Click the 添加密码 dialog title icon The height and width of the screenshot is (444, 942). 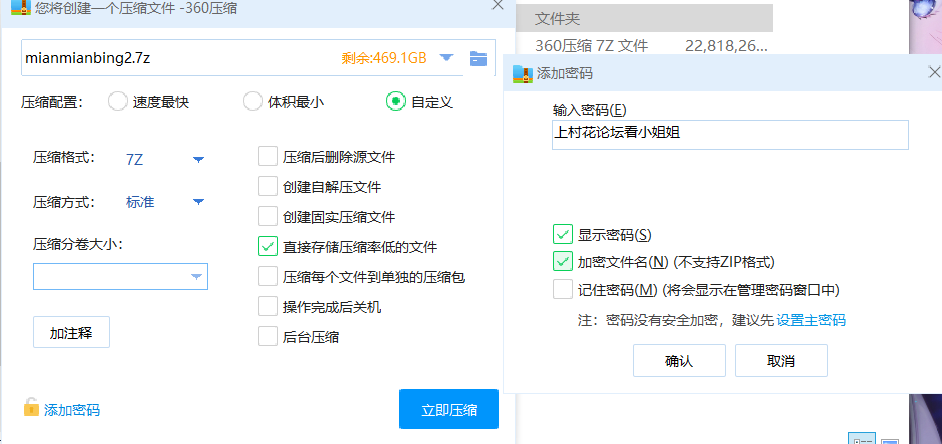point(522,73)
